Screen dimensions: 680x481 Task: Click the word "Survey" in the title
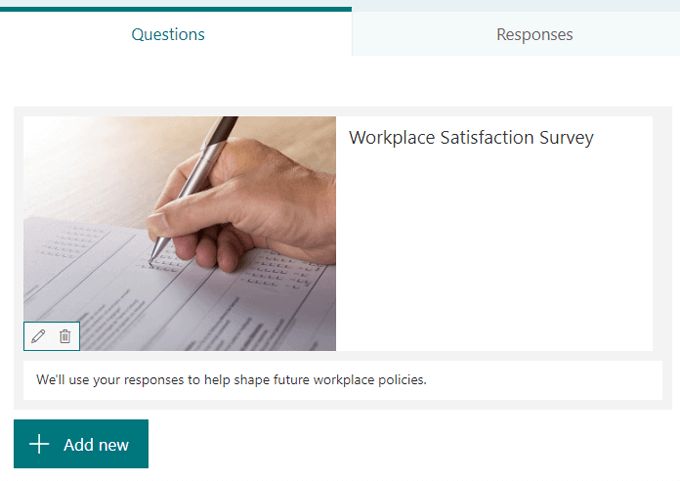pyautogui.click(x=561, y=138)
